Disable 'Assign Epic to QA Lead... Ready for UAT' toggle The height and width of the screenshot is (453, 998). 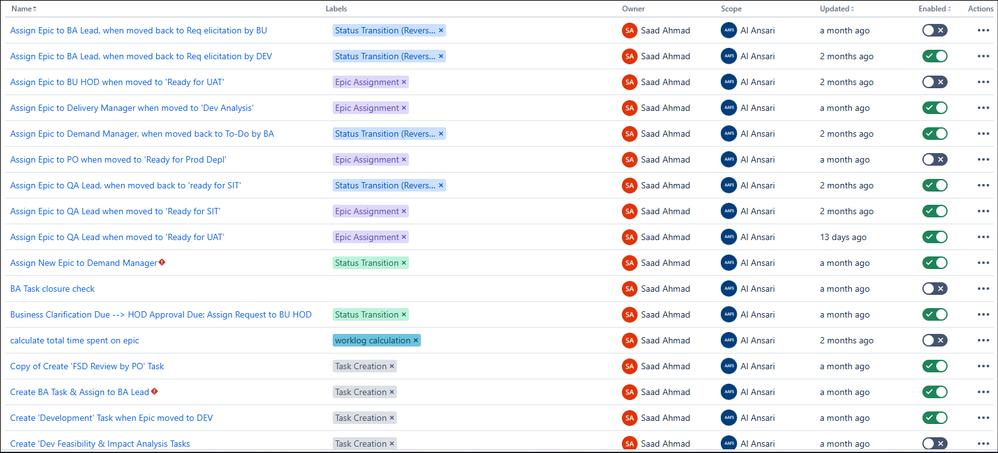pos(934,237)
